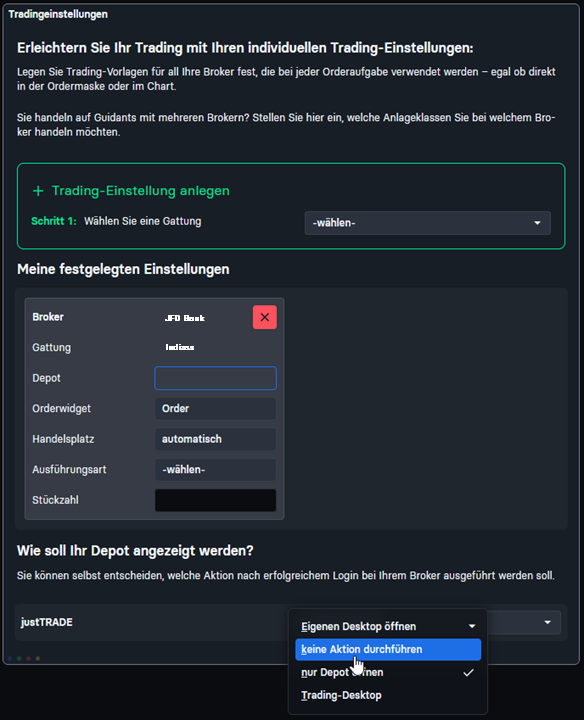Open the Ausführungsart -wählen- dropdown
Viewport: 584px width, 720px height.
tap(215, 470)
